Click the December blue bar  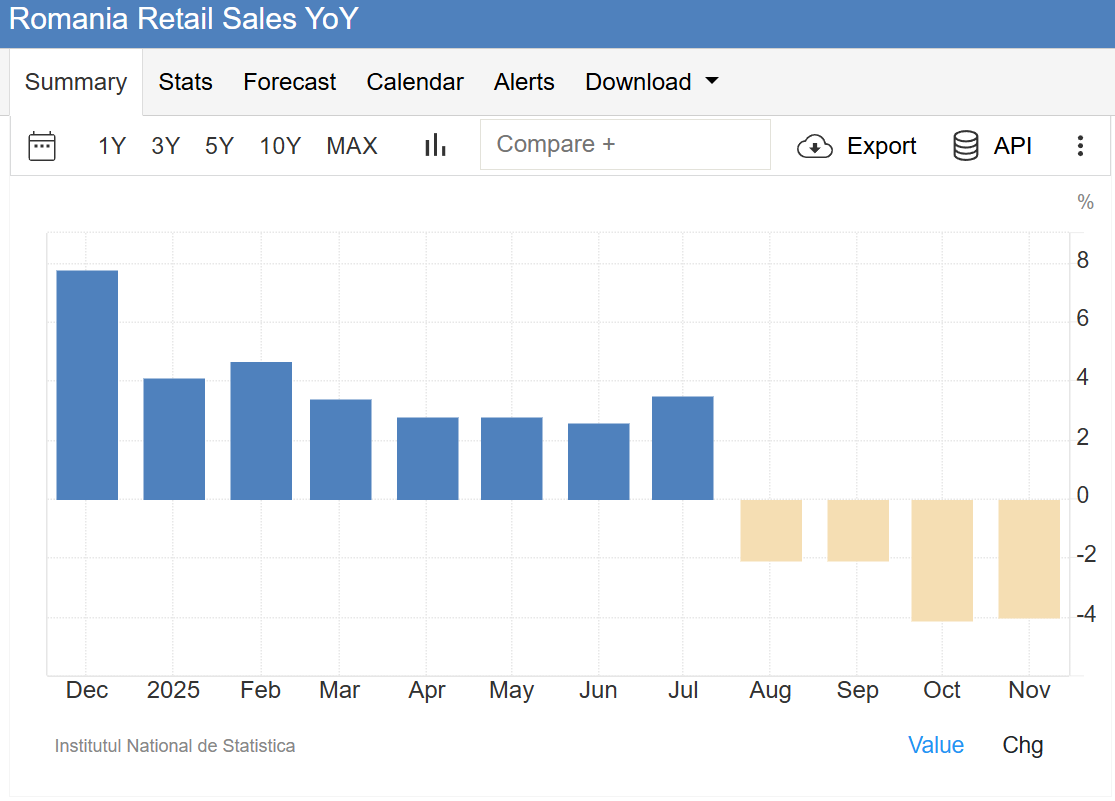(x=87, y=385)
